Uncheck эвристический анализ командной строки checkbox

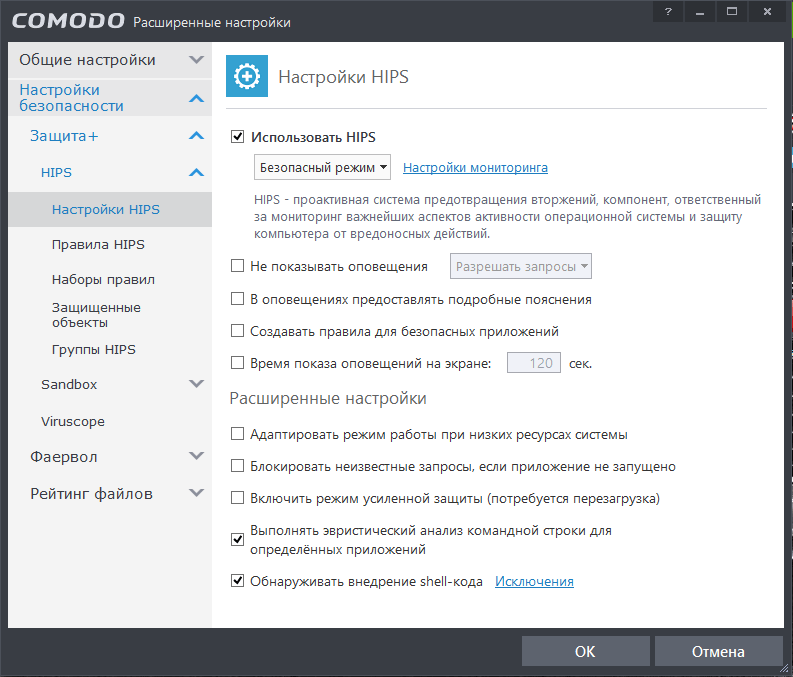pyautogui.click(x=237, y=539)
